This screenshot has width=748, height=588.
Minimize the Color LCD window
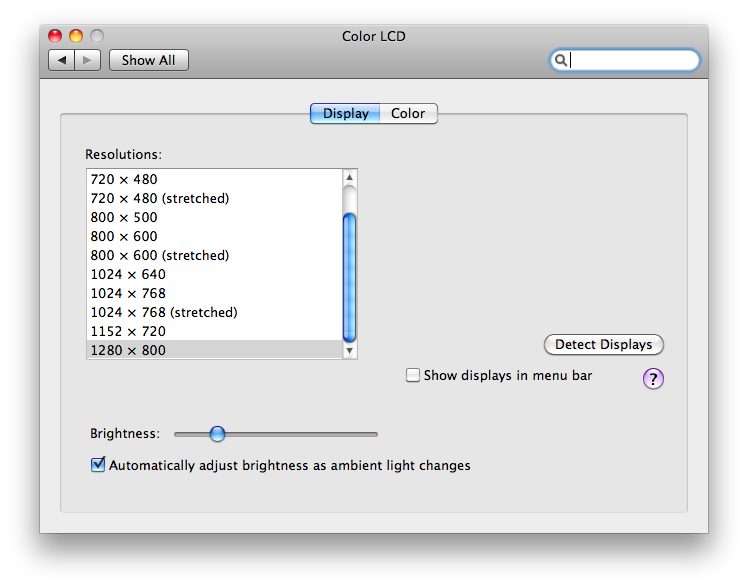tap(76, 36)
